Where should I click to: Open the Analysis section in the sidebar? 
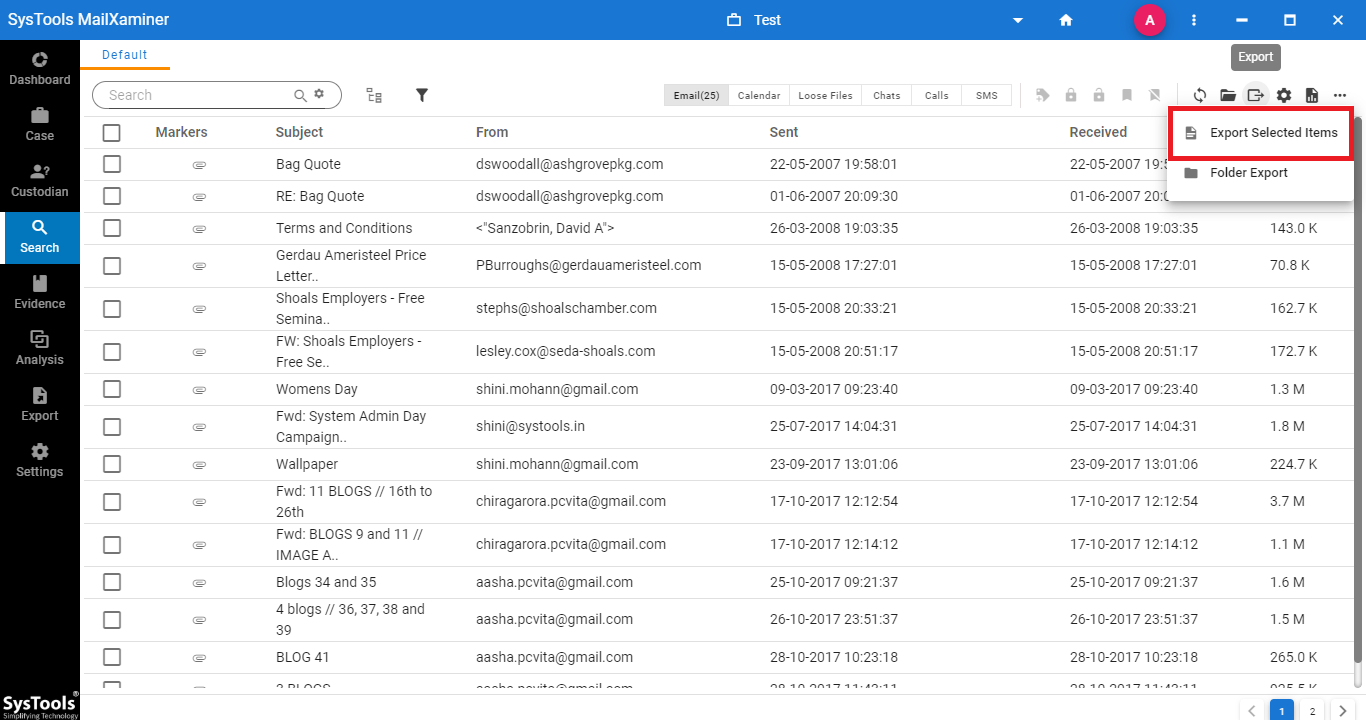click(40, 349)
